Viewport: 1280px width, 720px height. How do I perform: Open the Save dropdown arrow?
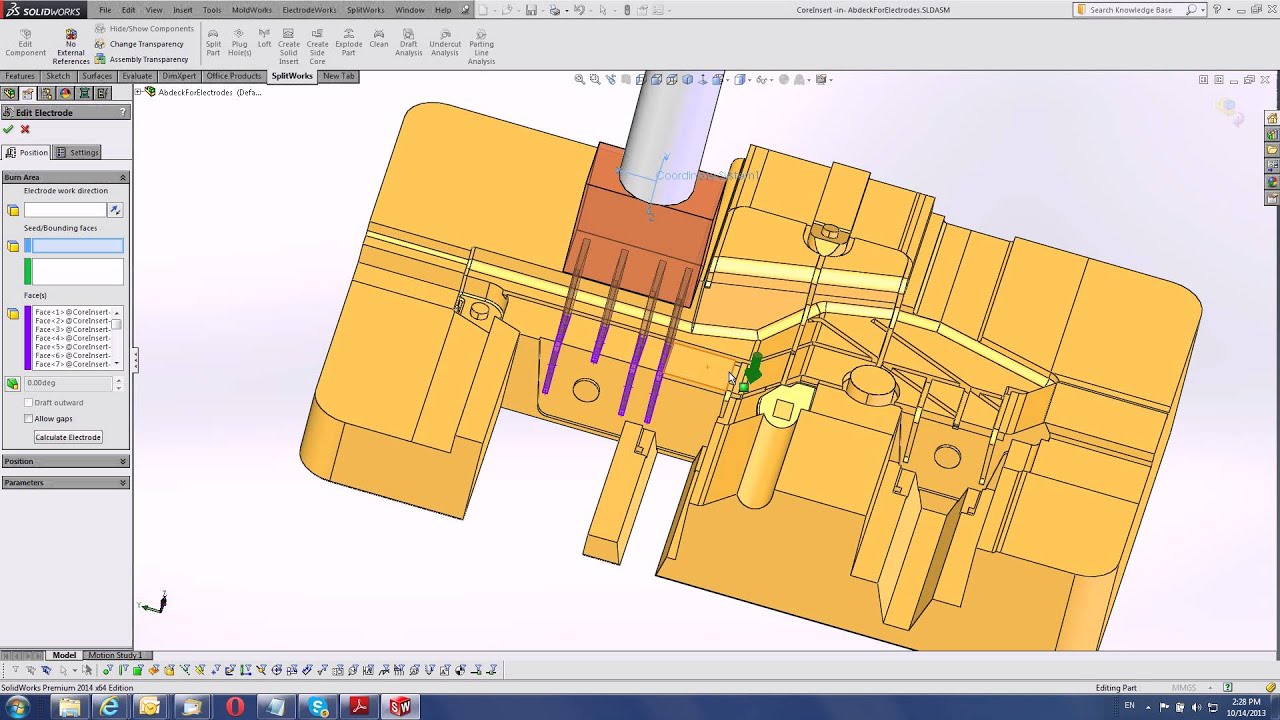click(x=542, y=10)
